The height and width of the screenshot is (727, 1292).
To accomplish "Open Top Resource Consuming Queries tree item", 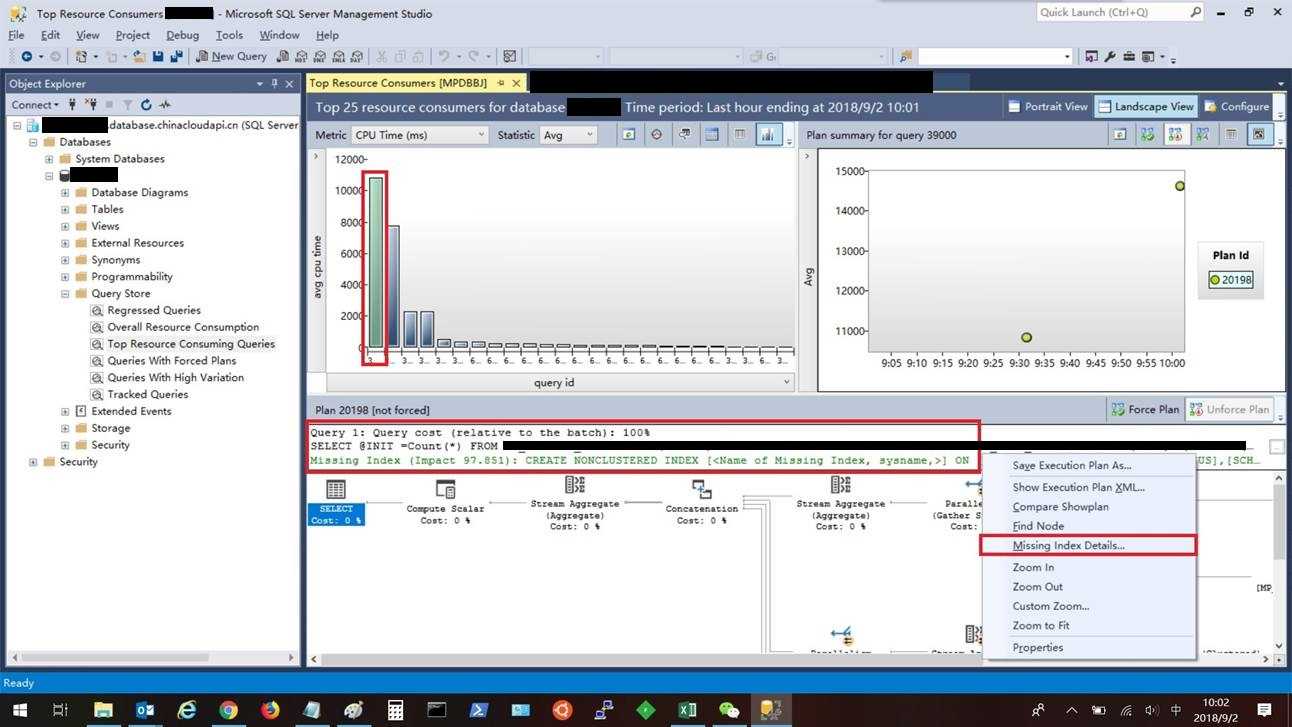I will tap(191, 344).
